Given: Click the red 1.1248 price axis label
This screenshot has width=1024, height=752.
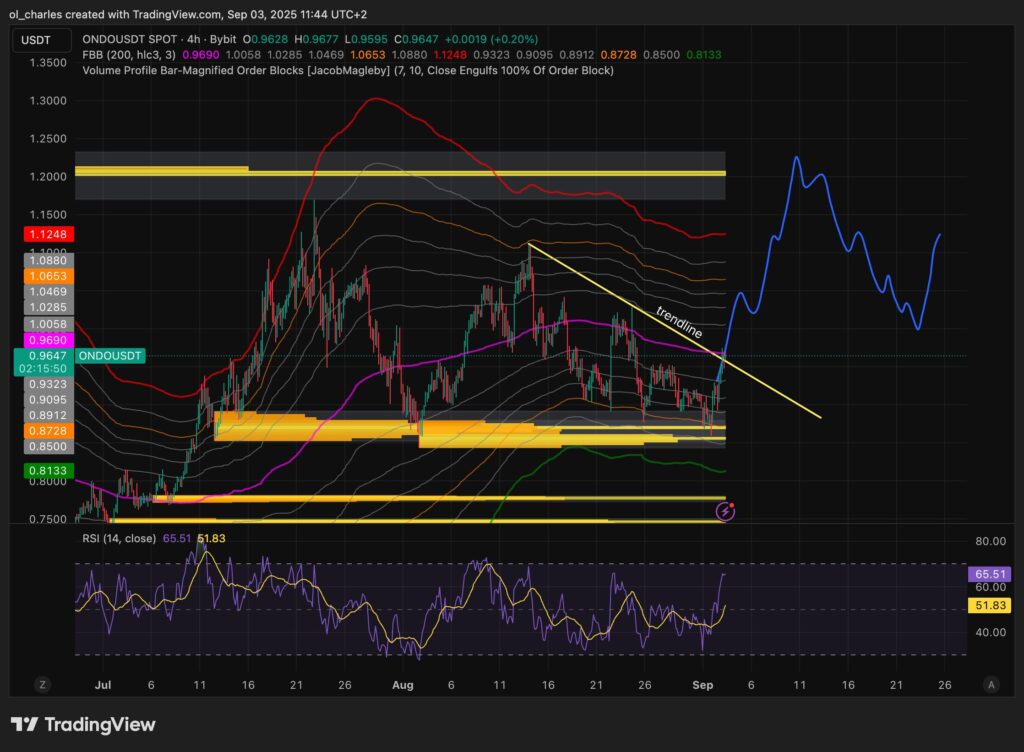Looking at the screenshot, I should [43, 234].
